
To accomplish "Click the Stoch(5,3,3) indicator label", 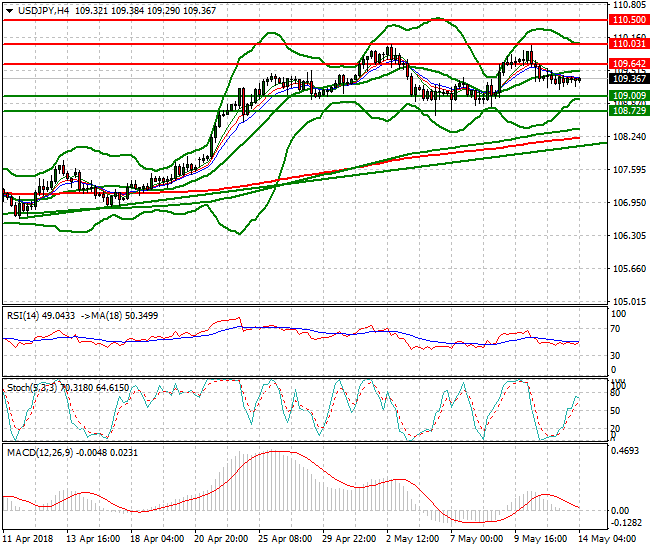I will click(33, 386).
